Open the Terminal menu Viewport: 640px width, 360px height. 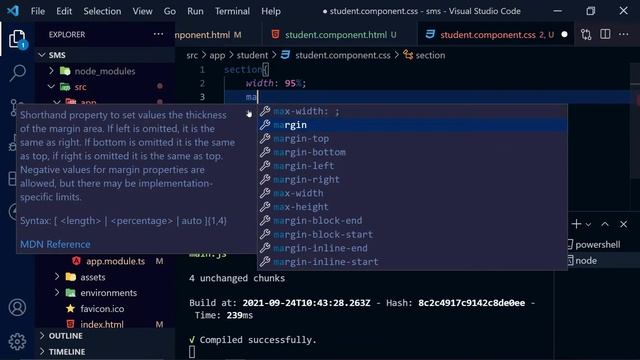232,11
